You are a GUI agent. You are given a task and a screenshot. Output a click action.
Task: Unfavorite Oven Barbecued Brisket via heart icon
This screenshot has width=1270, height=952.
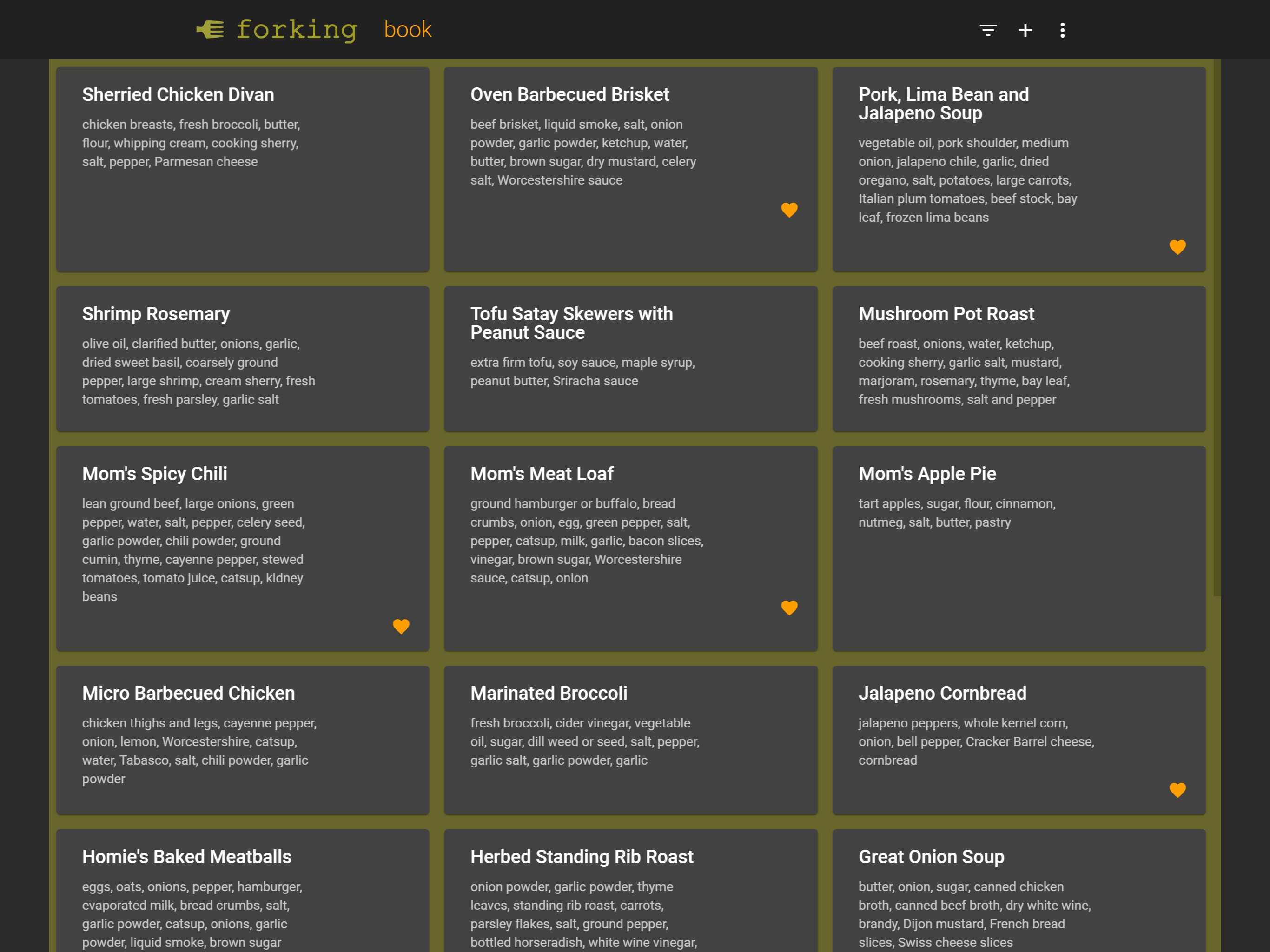(789, 210)
